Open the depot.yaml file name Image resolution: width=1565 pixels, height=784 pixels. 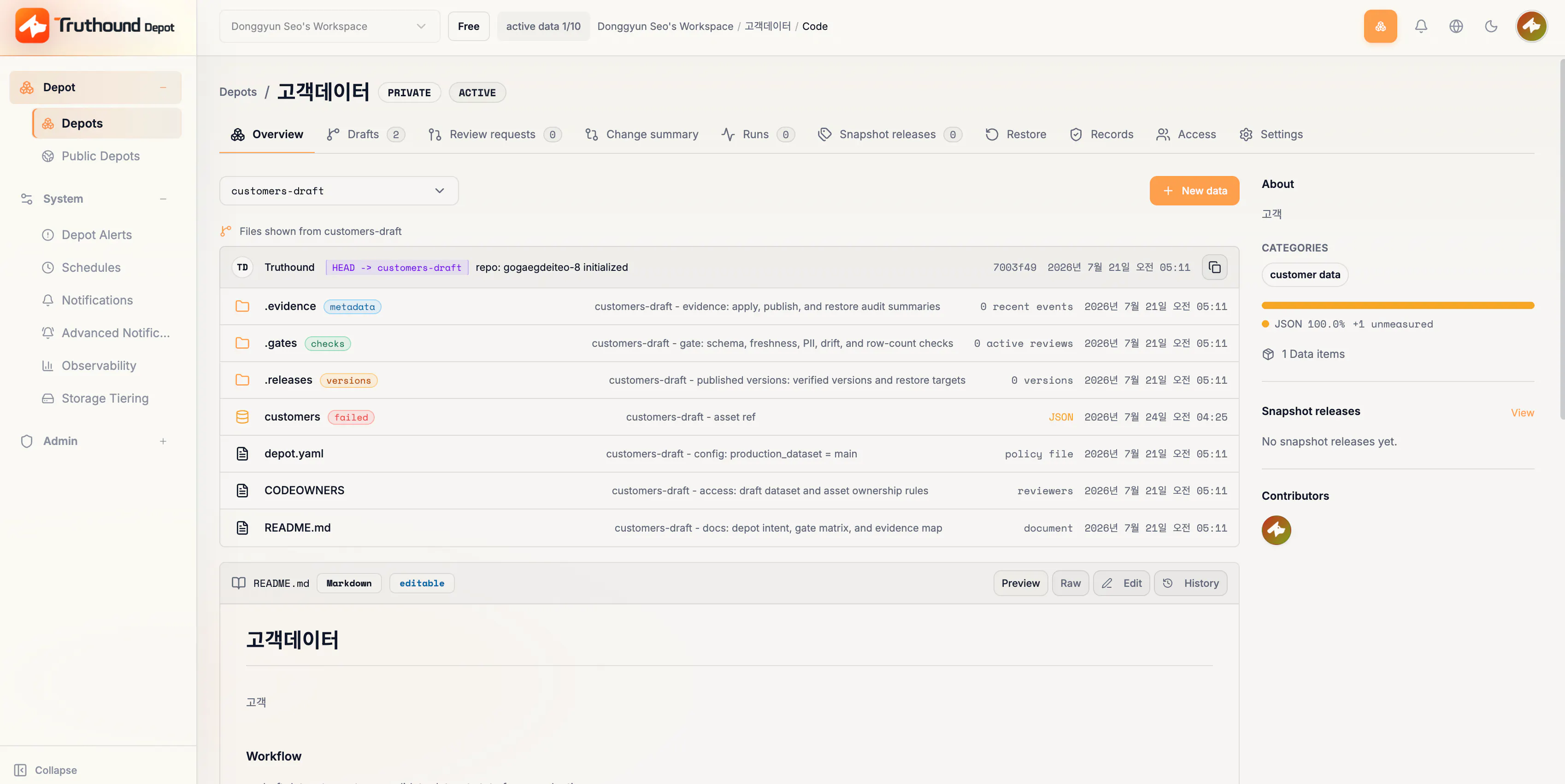click(x=294, y=454)
